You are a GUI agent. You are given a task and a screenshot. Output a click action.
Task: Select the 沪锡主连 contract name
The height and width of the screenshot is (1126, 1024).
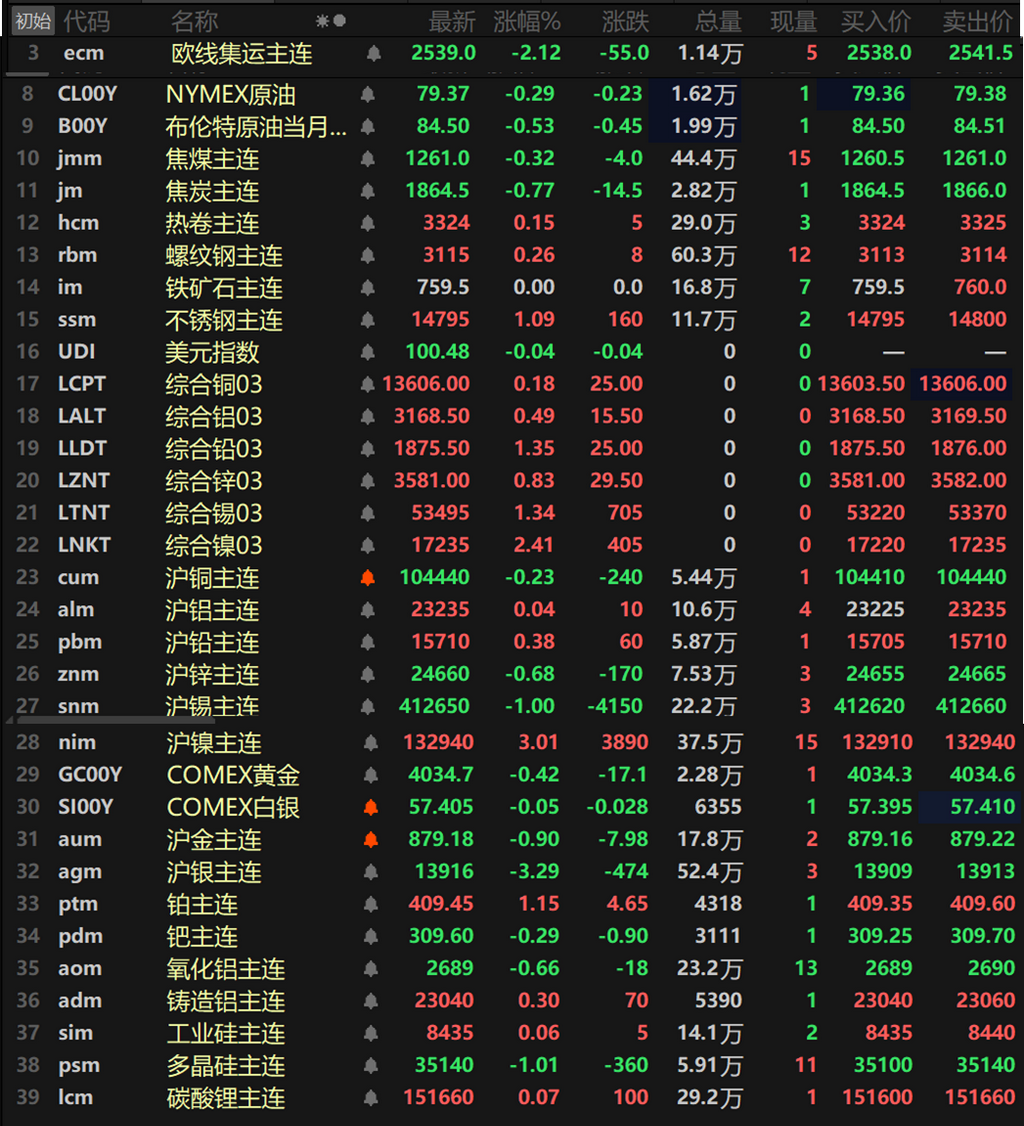pyautogui.click(x=213, y=707)
